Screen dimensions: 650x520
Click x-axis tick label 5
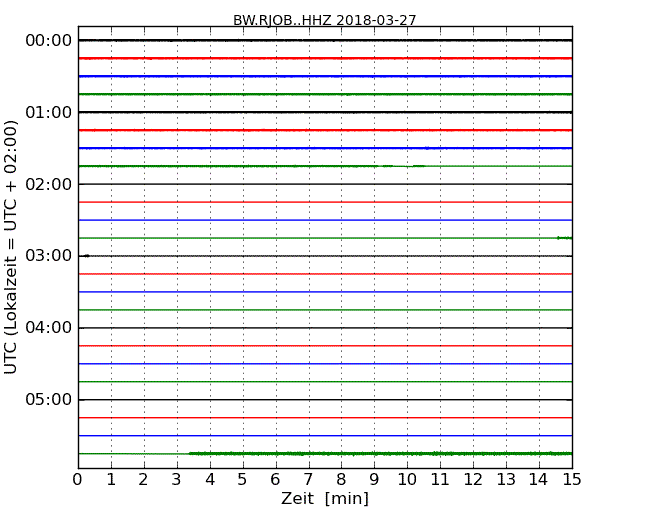(x=243, y=480)
